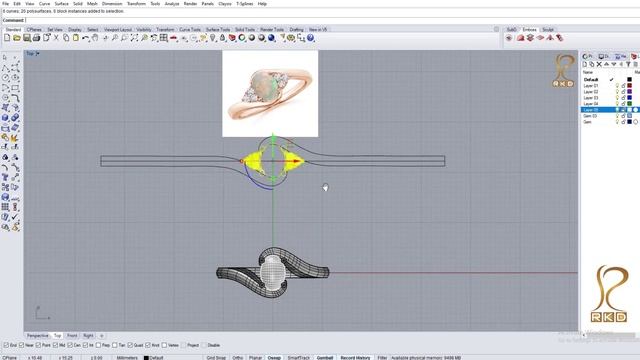Open the four-viewport layout icon
The width and height of the screenshot is (640, 360).
click(164, 38)
